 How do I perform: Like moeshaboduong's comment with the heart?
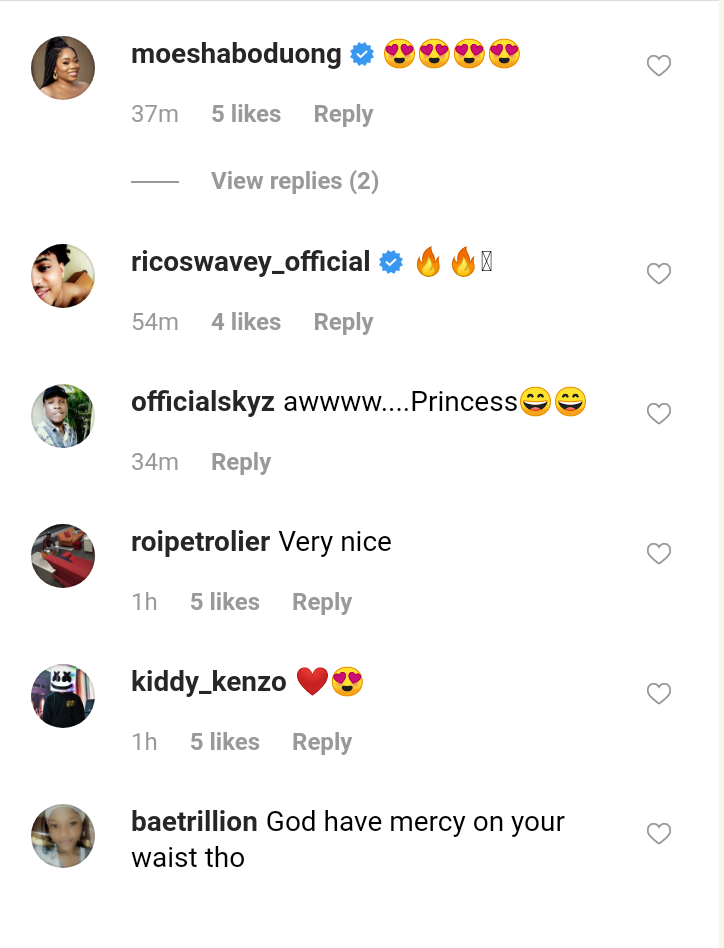(x=658, y=67)
